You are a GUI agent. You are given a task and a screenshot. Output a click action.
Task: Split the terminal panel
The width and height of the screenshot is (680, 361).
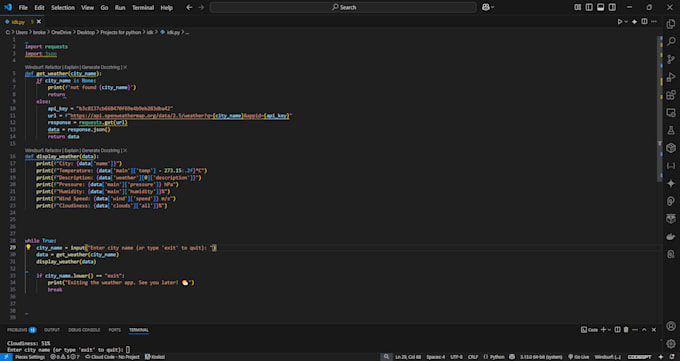[x=618, y=330]
